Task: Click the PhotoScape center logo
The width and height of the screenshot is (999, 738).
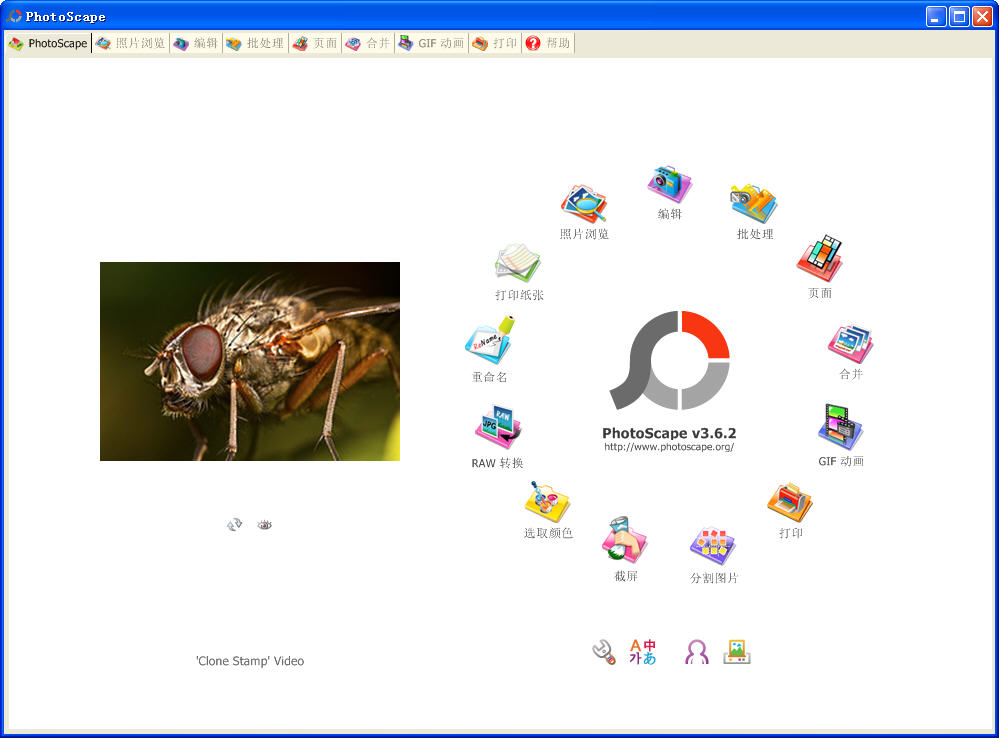Action: tap(670, 360)
